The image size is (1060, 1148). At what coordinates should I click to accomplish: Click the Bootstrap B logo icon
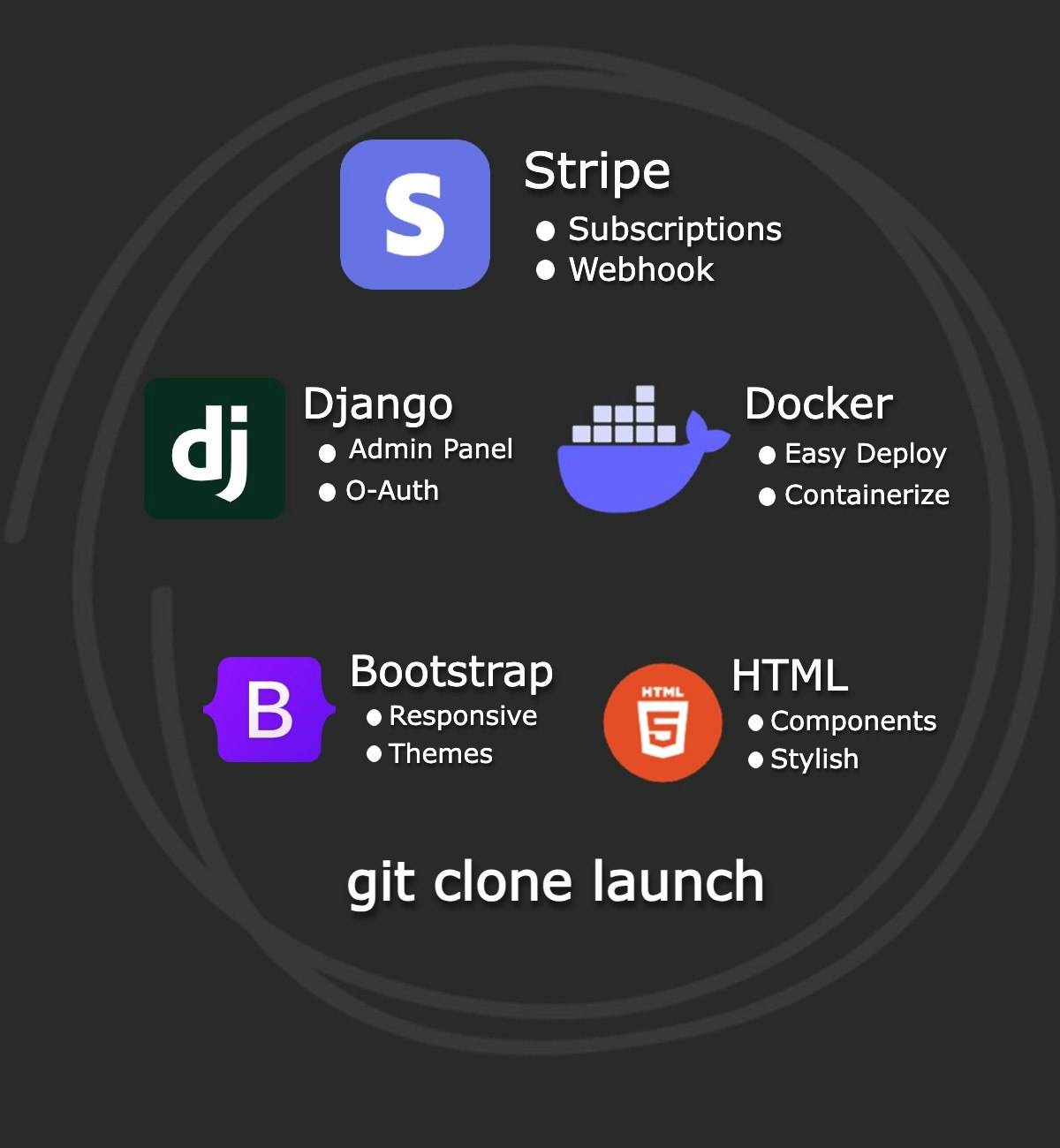tap(269, 709)
